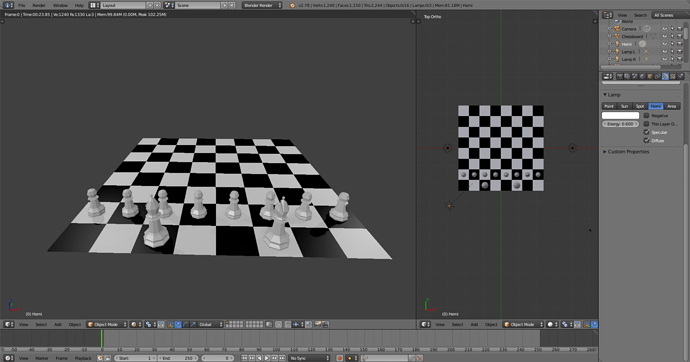
Task: Switch to the Scene properties tab
Action: pos(635,77)
